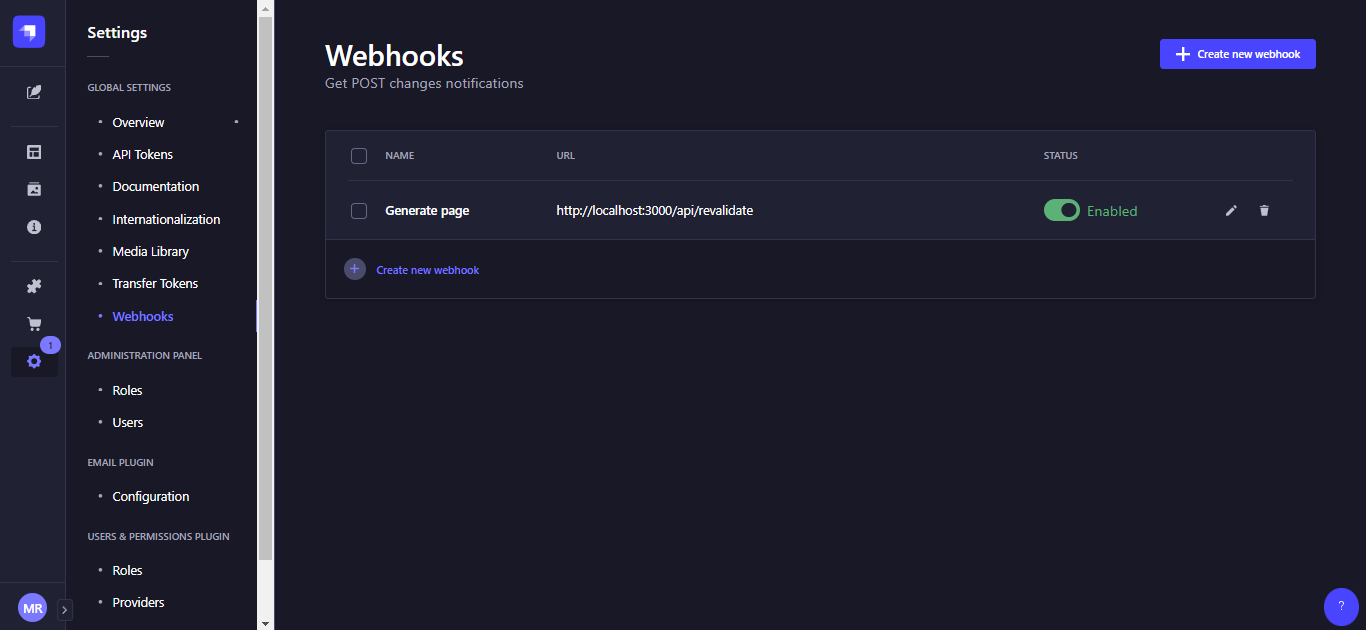Expand the main navigation with chevron arrow
Viewport: 1366px width, 630px height.
(65, 610)
